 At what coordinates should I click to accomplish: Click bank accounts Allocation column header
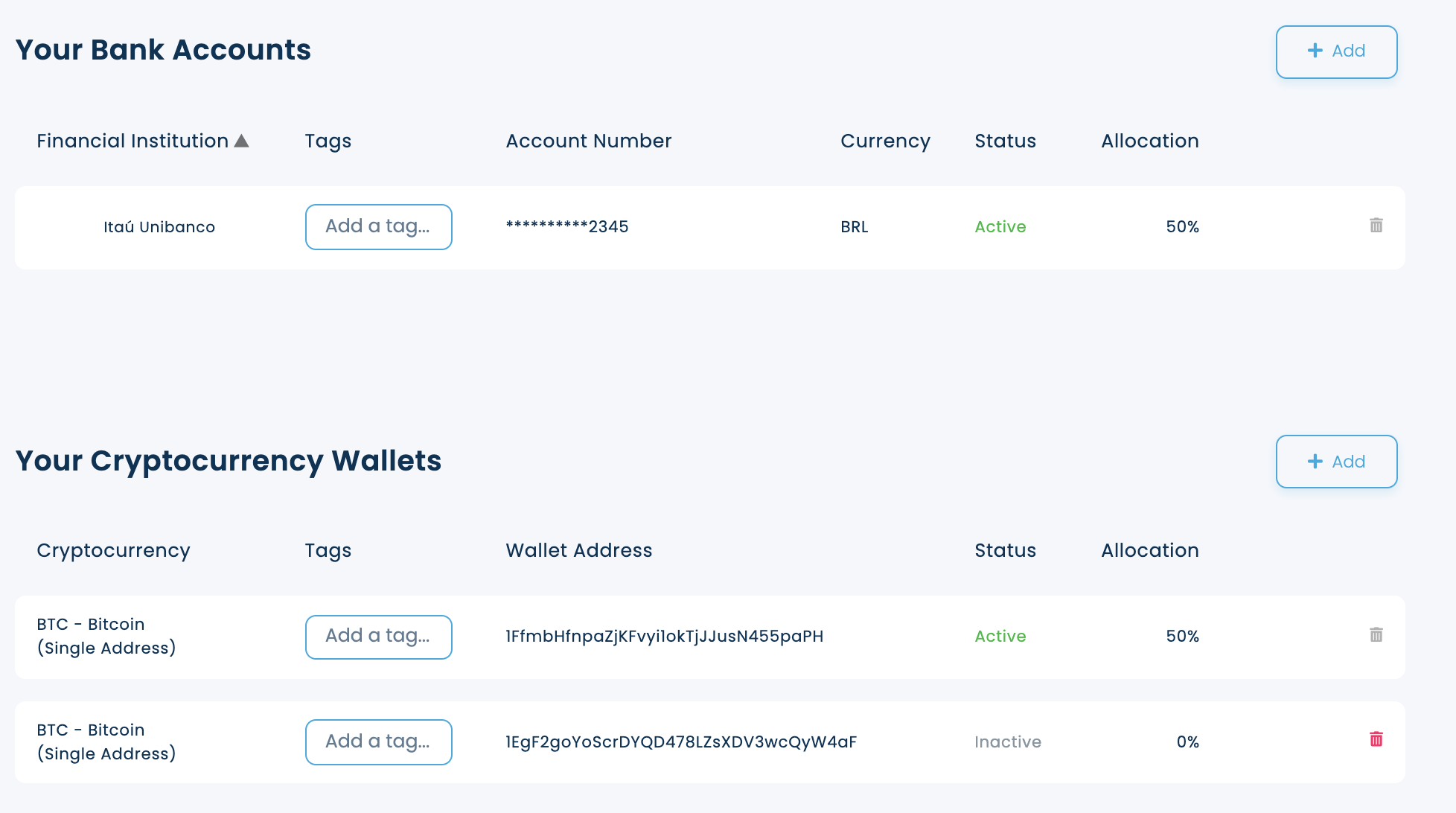point(1149,141)
